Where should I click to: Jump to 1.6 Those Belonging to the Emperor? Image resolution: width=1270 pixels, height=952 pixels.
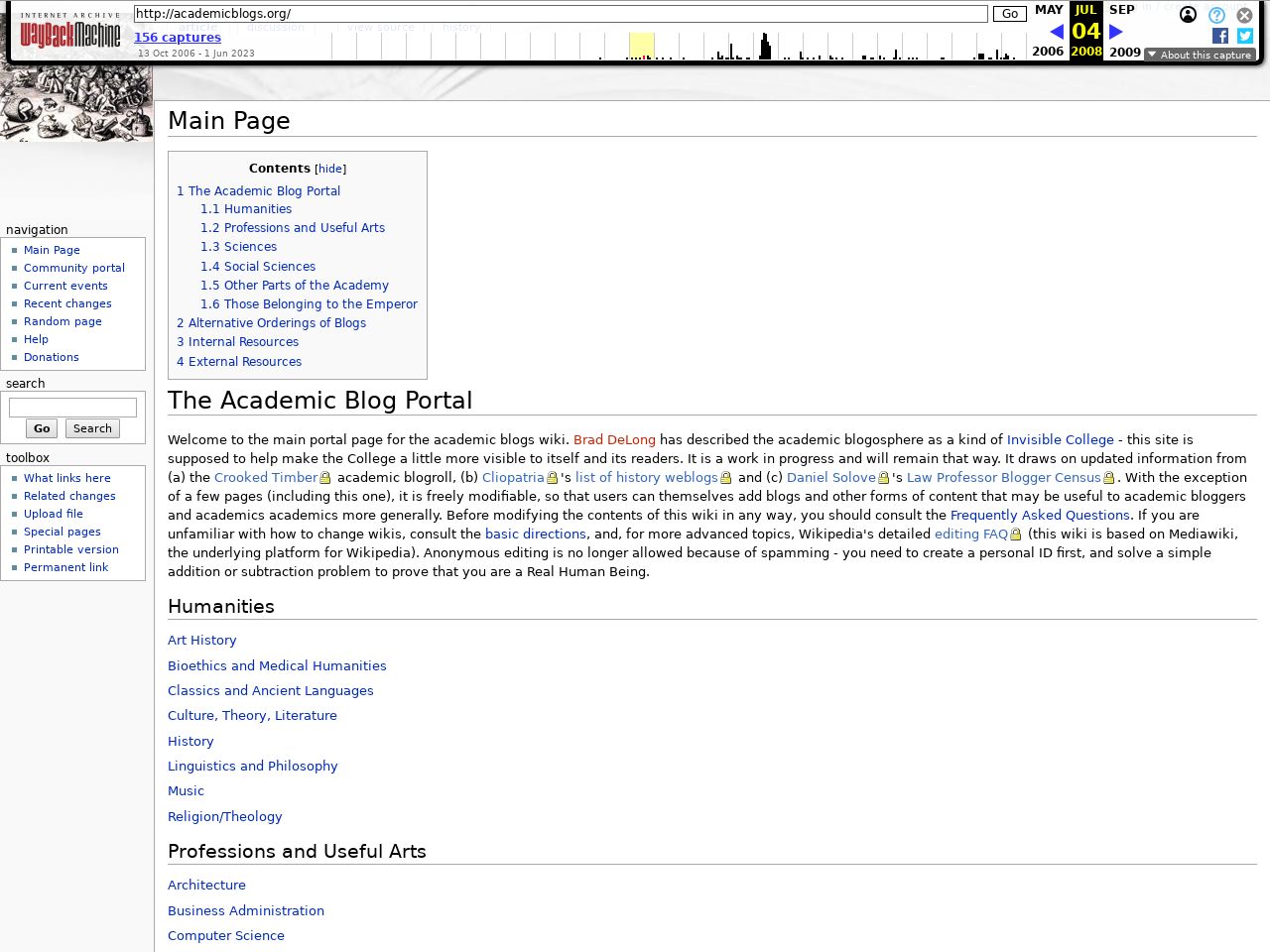point(309,304)
